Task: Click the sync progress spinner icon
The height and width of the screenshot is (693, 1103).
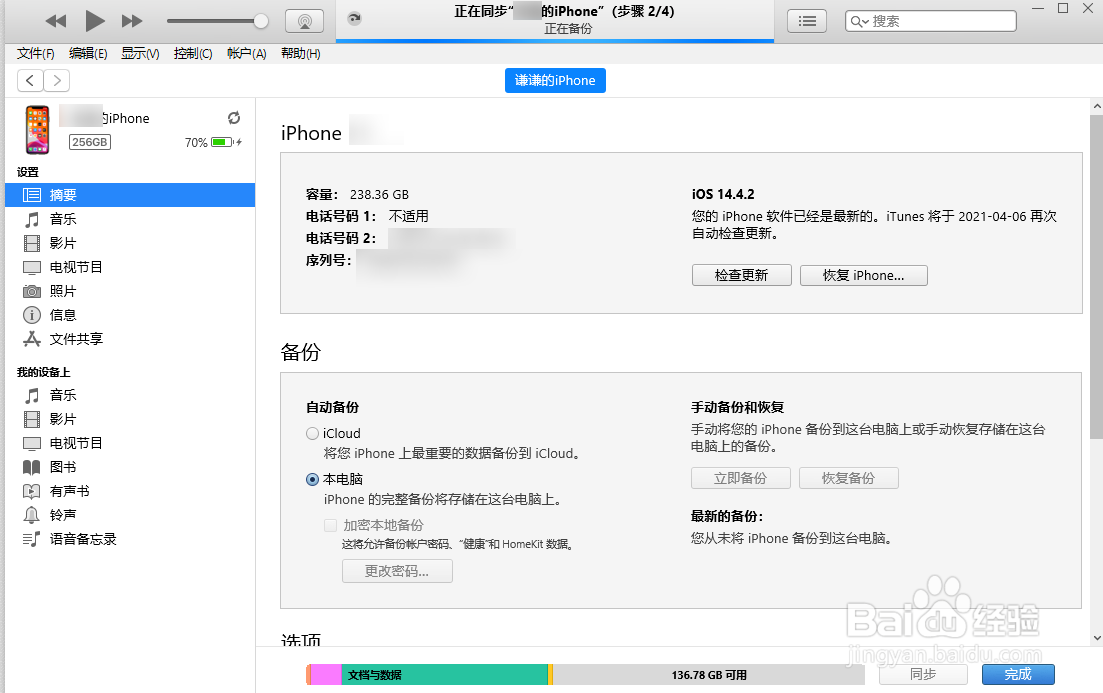Action: pyautogui.click(x=355, y=19)
